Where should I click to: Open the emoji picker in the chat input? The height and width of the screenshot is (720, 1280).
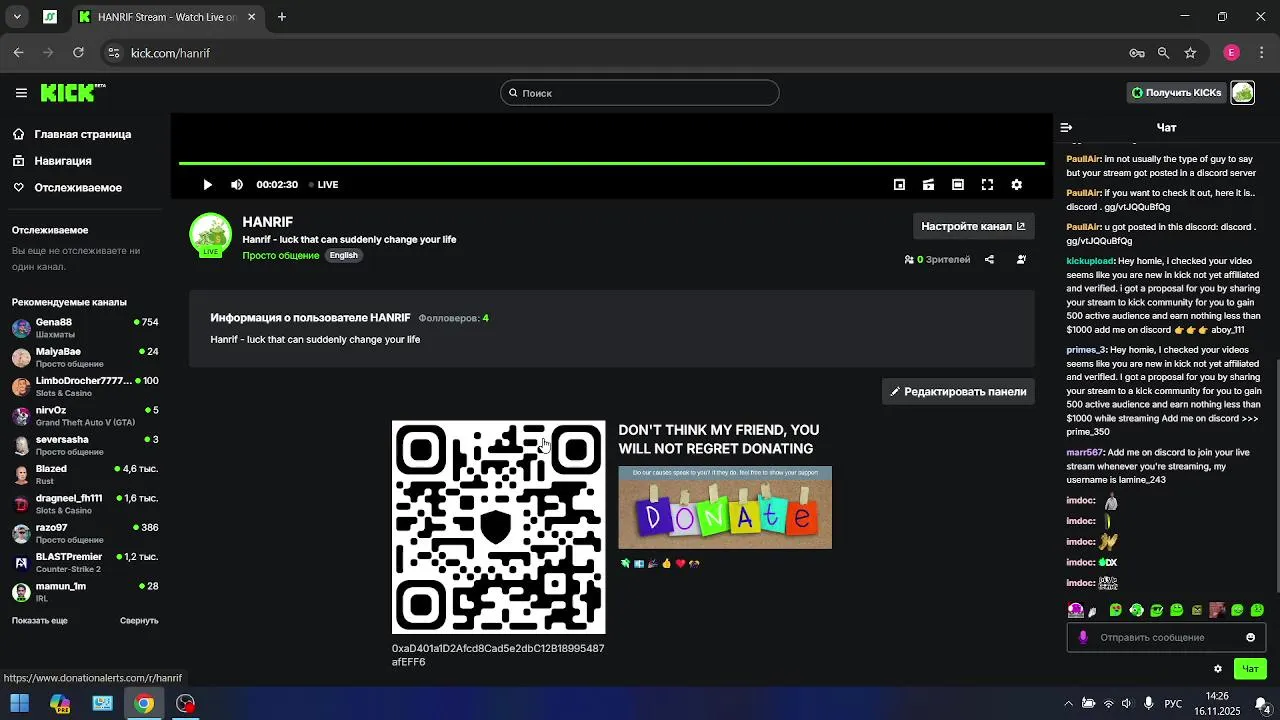click(1250, 638)
